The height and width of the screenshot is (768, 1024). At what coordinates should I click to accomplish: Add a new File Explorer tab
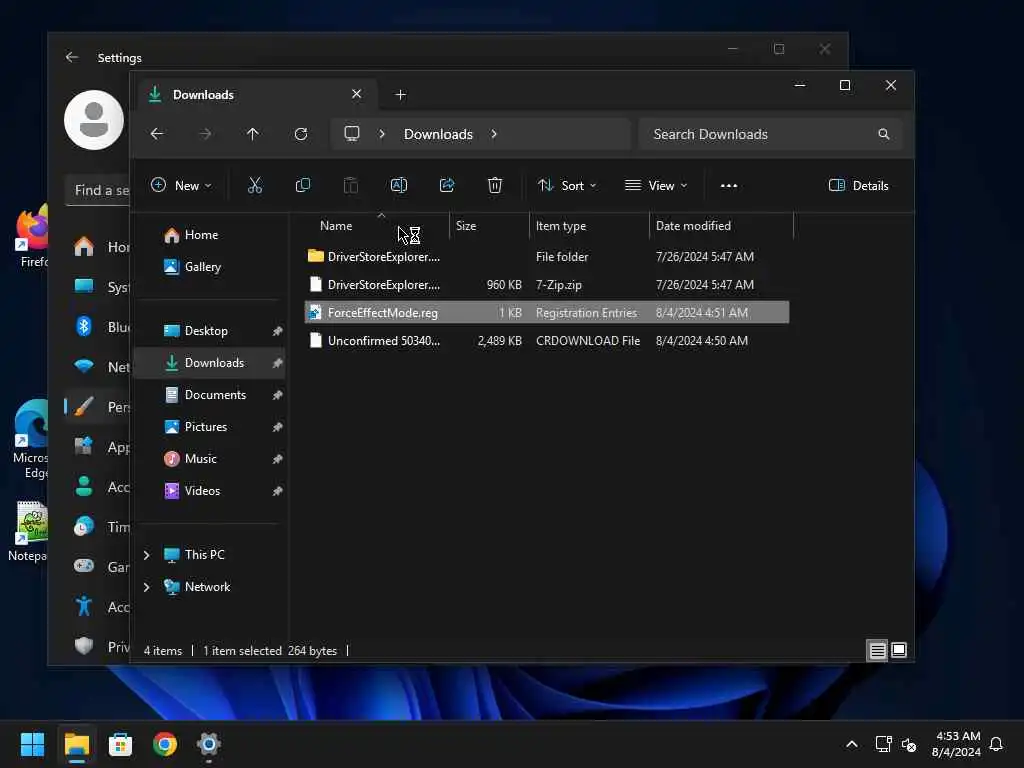(400, 95)
